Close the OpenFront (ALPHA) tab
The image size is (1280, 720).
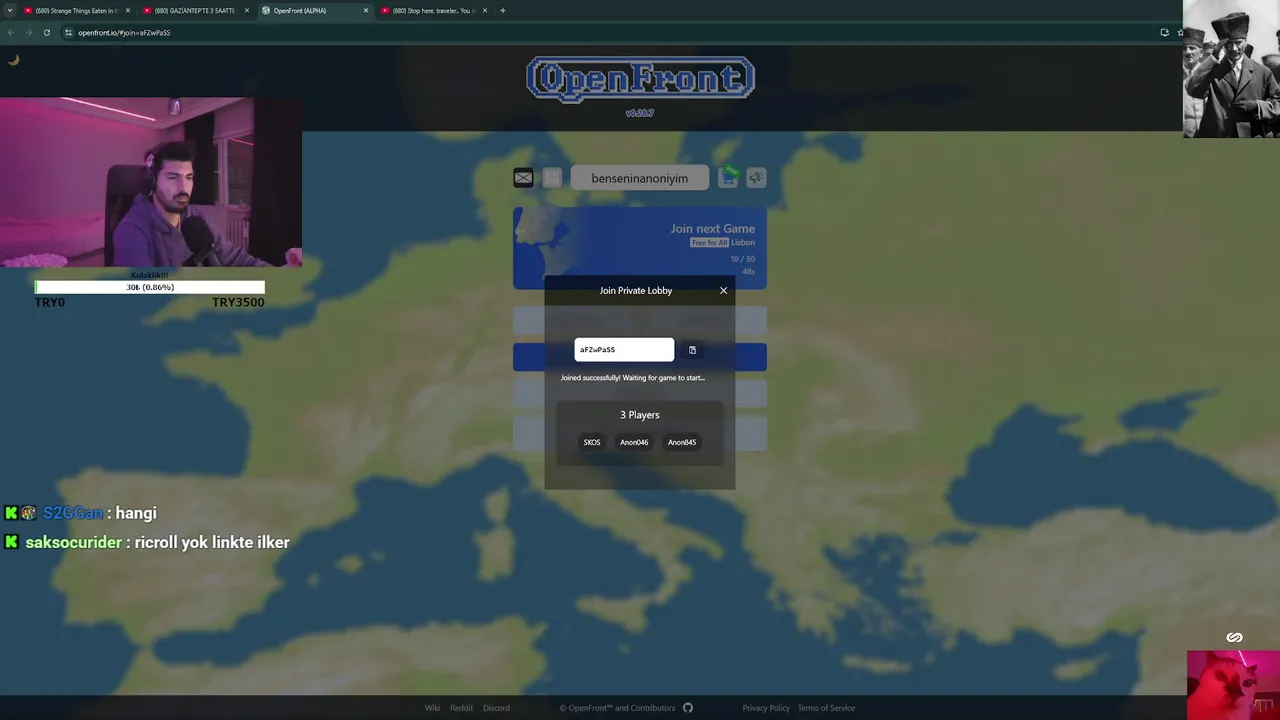(x=366, y=10)
